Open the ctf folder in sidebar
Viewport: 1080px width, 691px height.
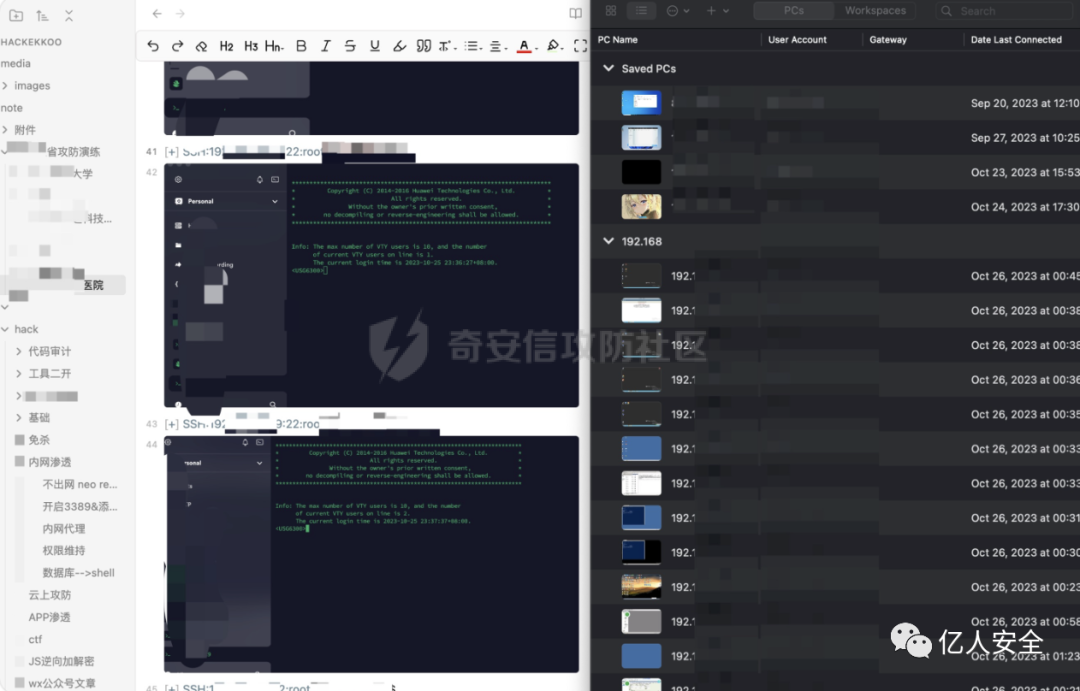coord(35,639)
